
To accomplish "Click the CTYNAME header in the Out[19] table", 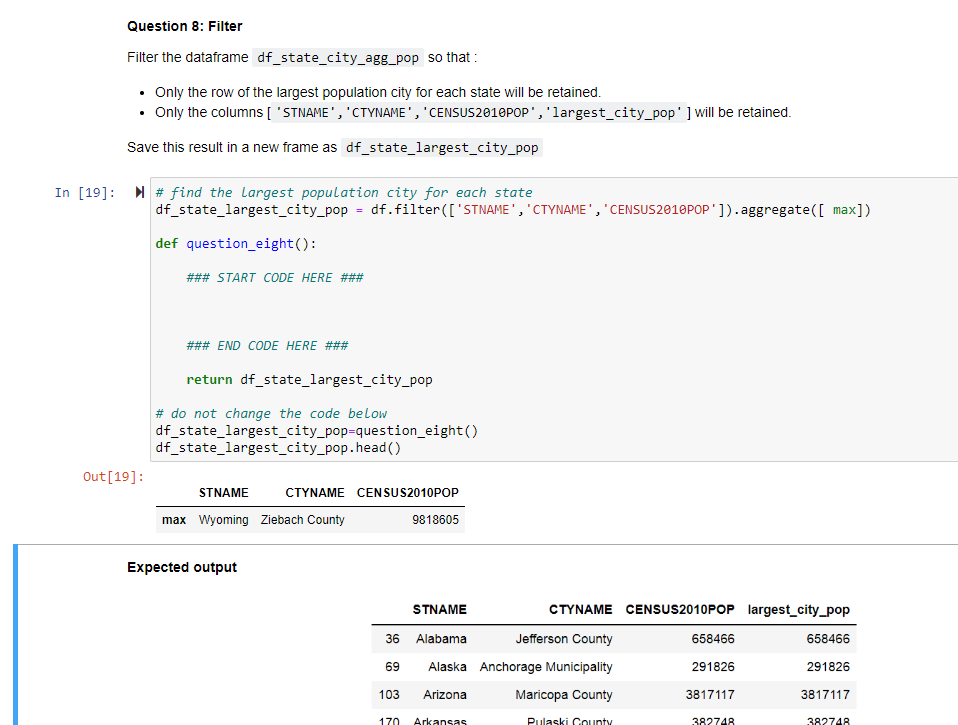I will click(x=315, y=492).
